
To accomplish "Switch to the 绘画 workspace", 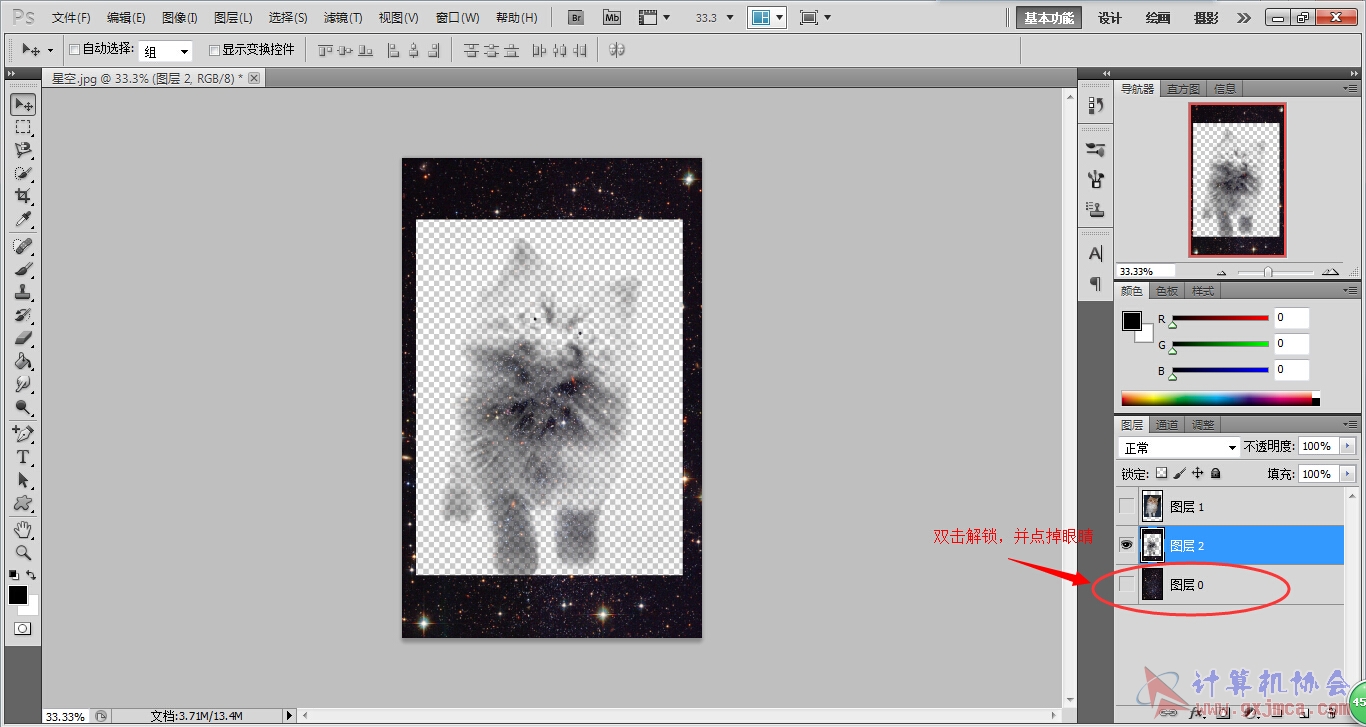I will point(1158,18).
